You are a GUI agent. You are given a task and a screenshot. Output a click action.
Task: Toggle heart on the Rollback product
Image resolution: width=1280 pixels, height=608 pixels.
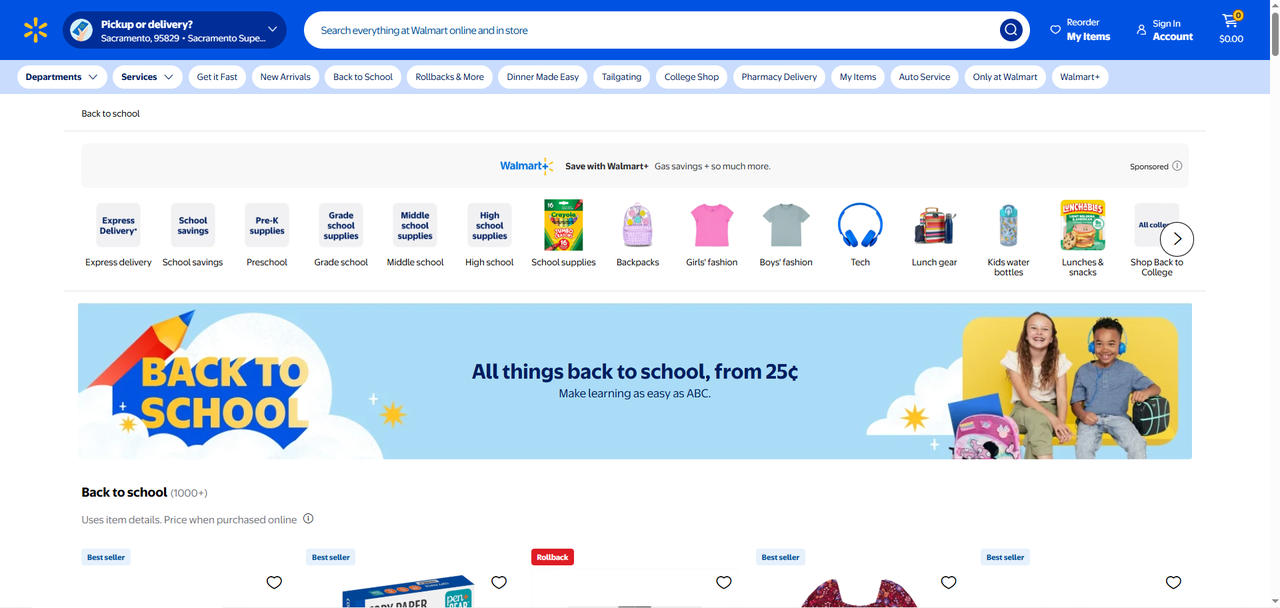[724, 582]
